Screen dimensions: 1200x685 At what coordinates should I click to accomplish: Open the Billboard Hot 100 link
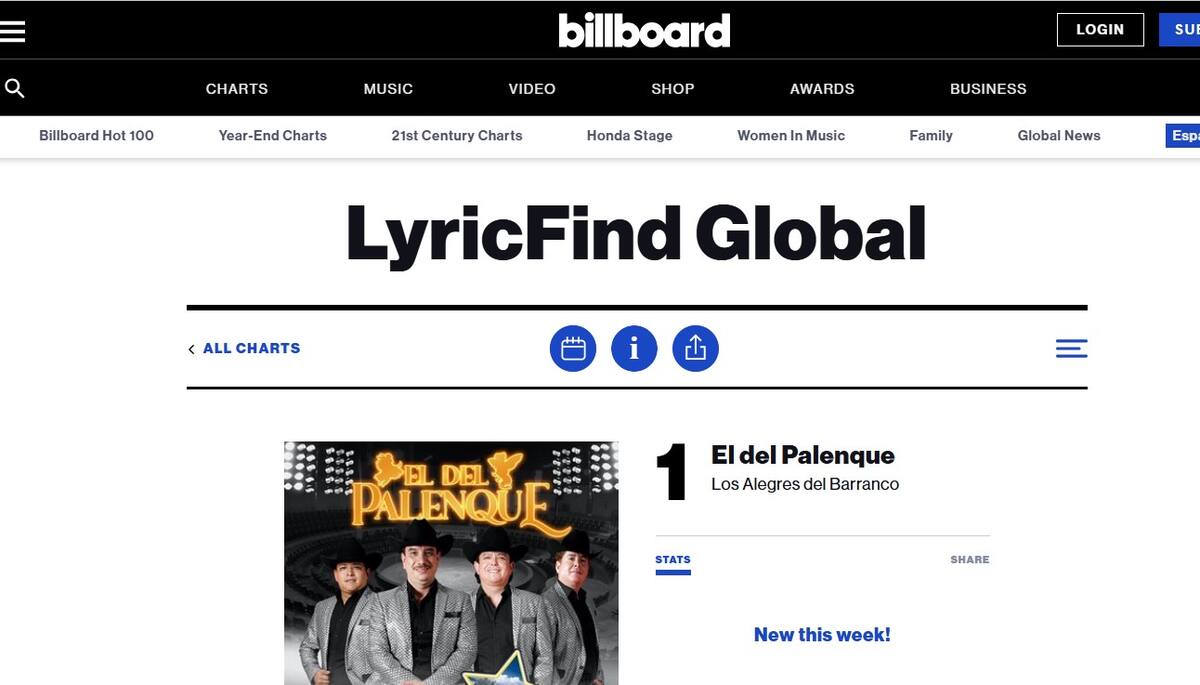coord(96,135)
